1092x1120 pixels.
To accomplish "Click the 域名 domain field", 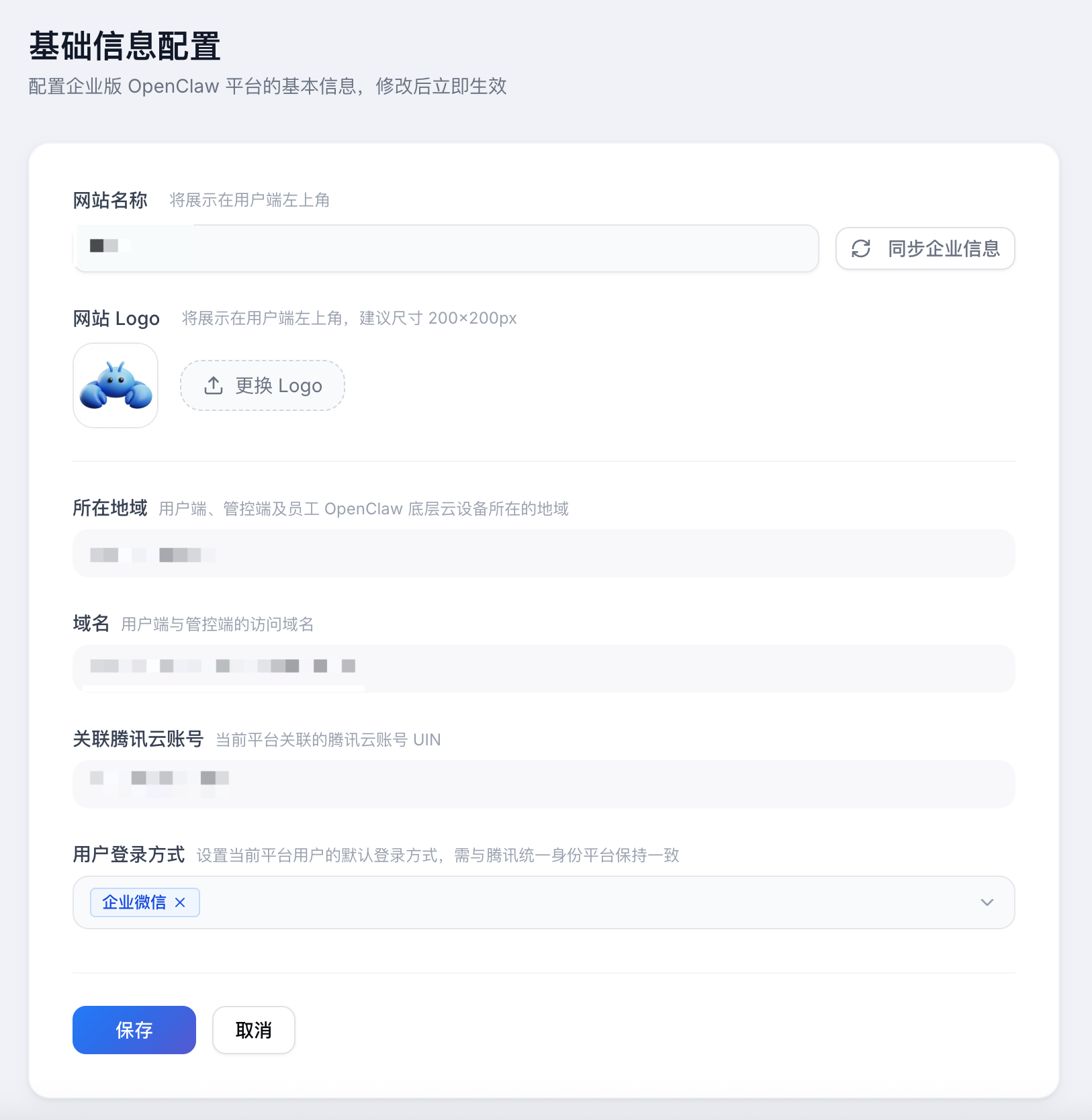I will click(x=544, y=669).
